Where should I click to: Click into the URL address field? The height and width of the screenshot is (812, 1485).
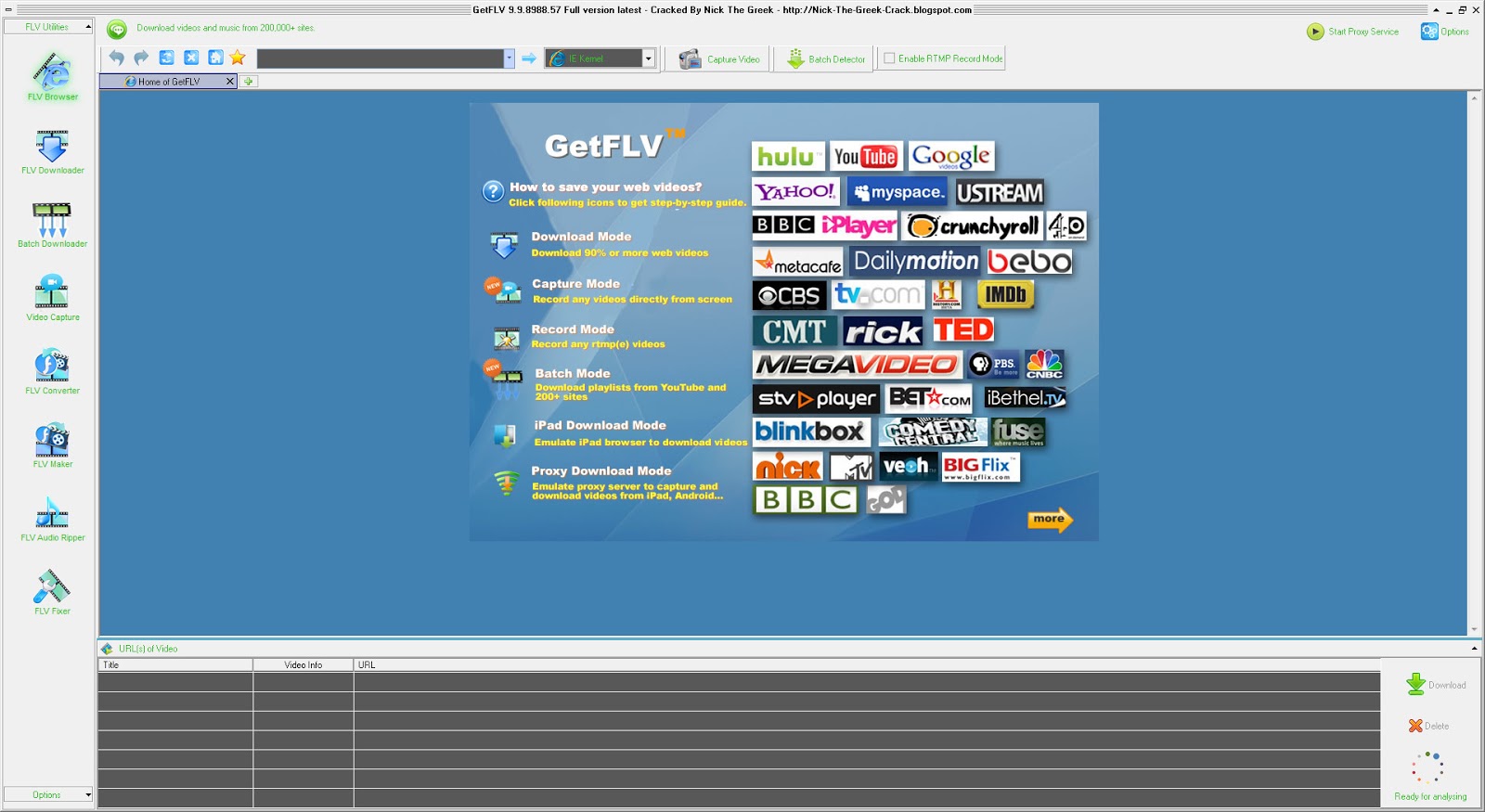pos(381,58)
